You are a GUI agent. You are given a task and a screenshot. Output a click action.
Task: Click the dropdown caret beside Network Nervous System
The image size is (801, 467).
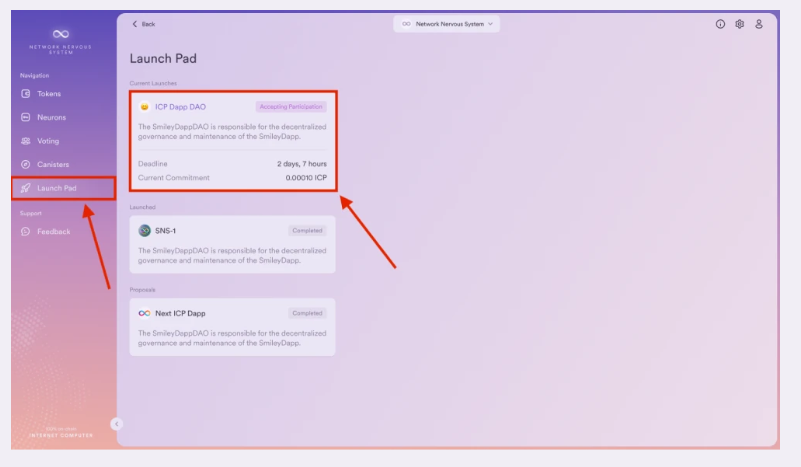point(490,24)
